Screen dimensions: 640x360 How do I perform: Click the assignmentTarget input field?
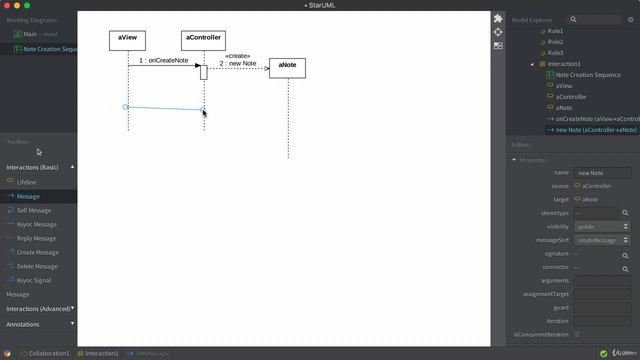[x=602, y=294]
